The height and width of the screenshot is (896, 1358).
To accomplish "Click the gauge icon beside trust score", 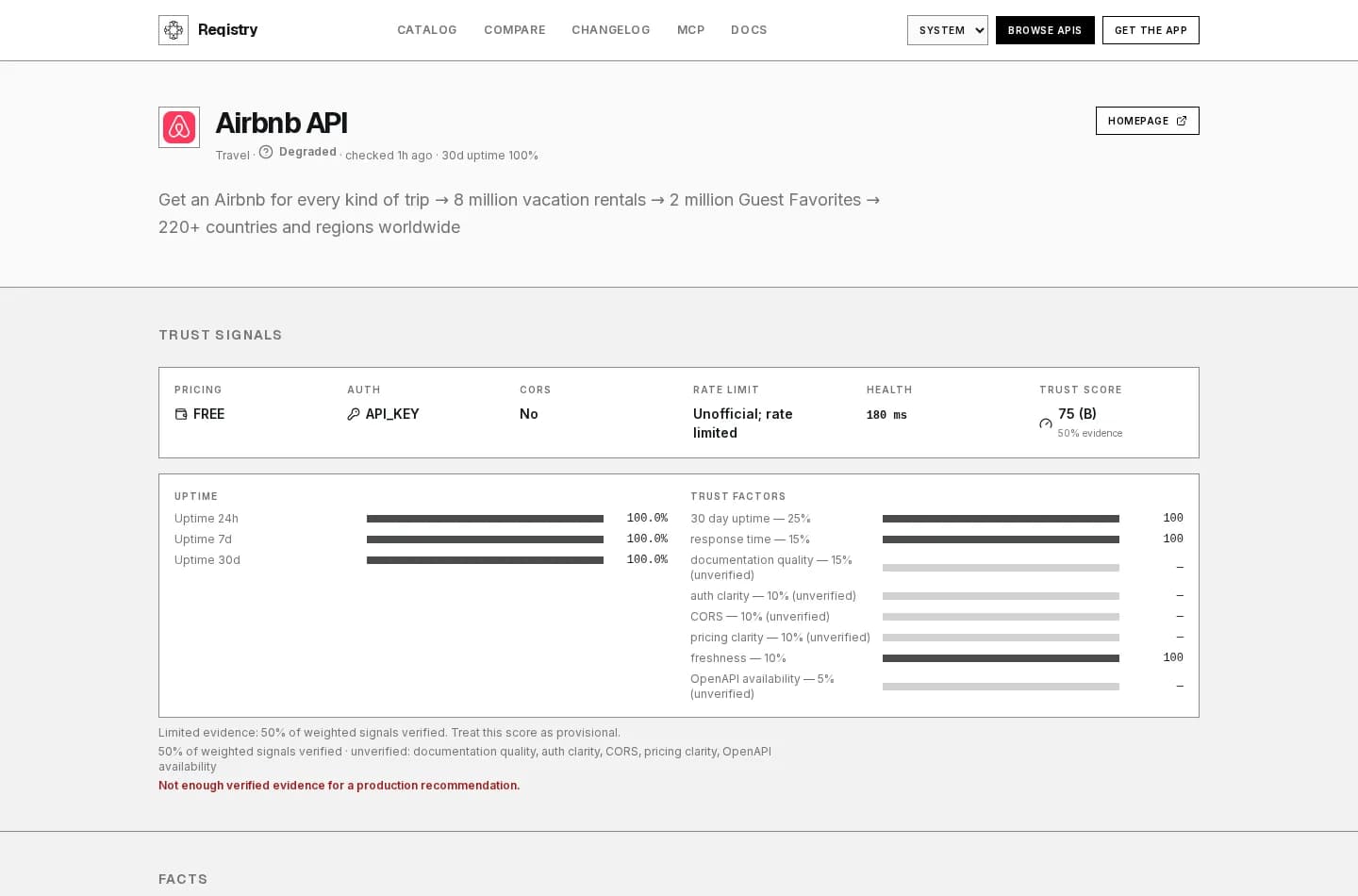I will [x=1046, y=423].
